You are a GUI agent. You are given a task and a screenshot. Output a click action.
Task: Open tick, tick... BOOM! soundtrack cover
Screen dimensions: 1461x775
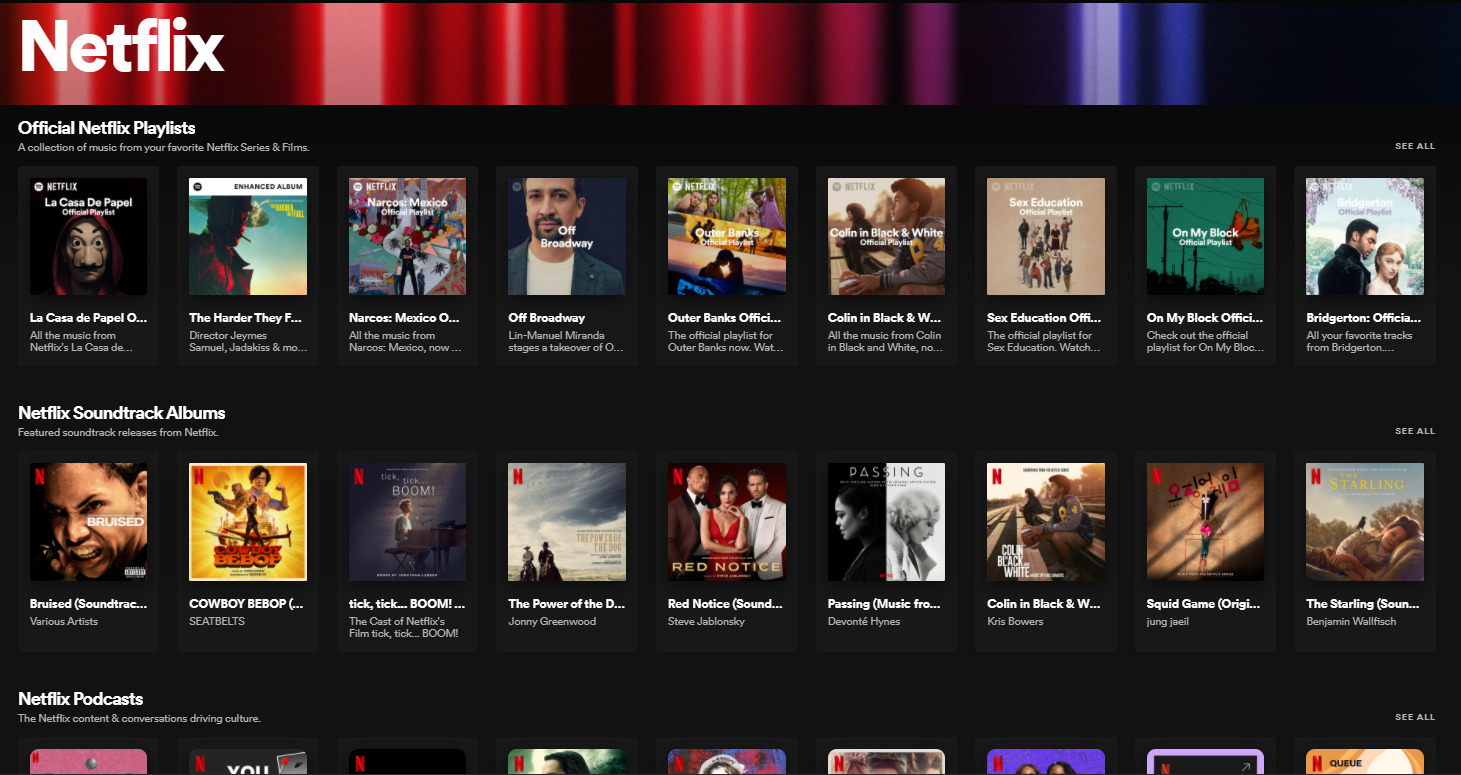pos(407,522)
